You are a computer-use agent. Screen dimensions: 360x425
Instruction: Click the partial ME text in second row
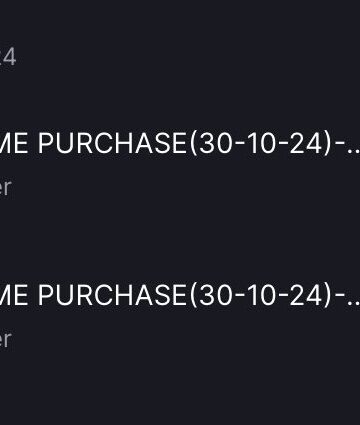pyautogui.click(x=16, y=295)
